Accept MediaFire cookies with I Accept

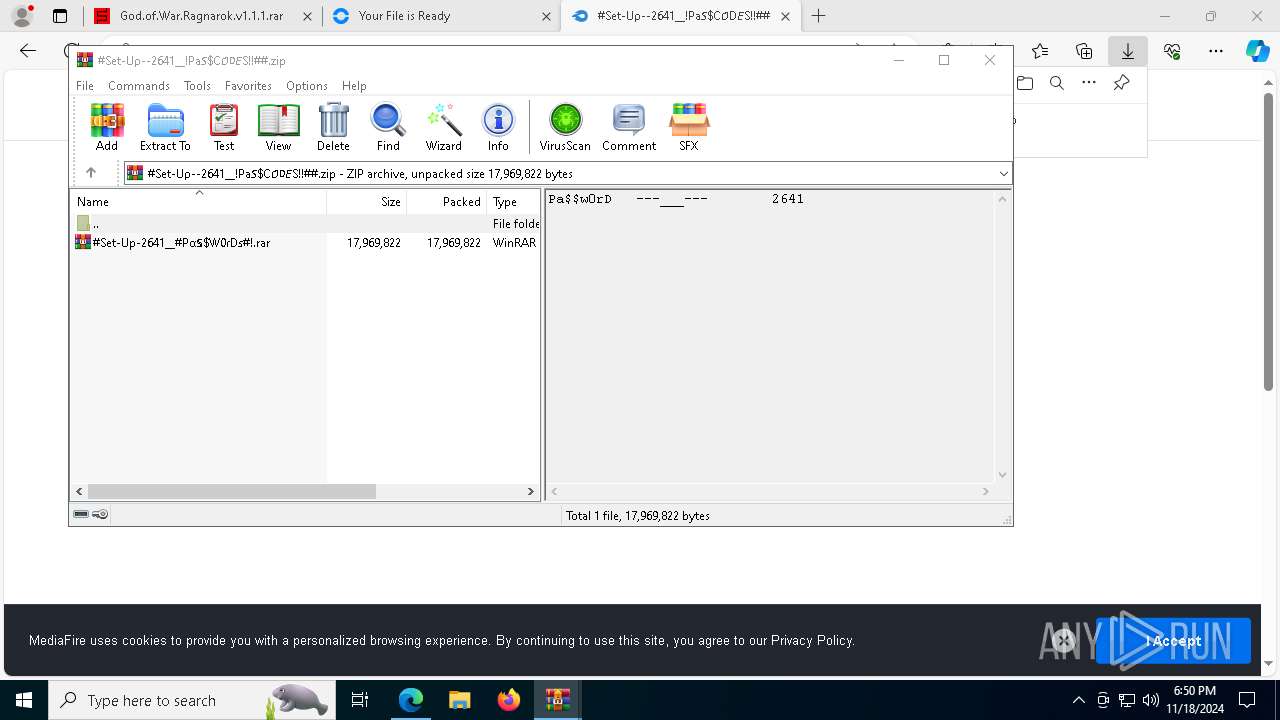click(x=1173, y=641)
